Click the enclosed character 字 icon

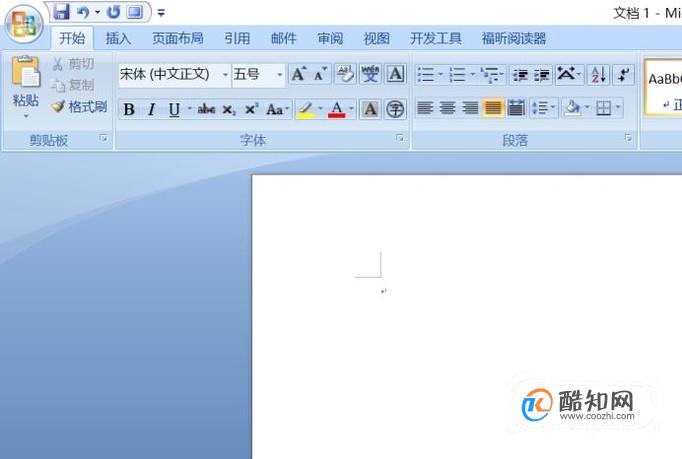395,109
